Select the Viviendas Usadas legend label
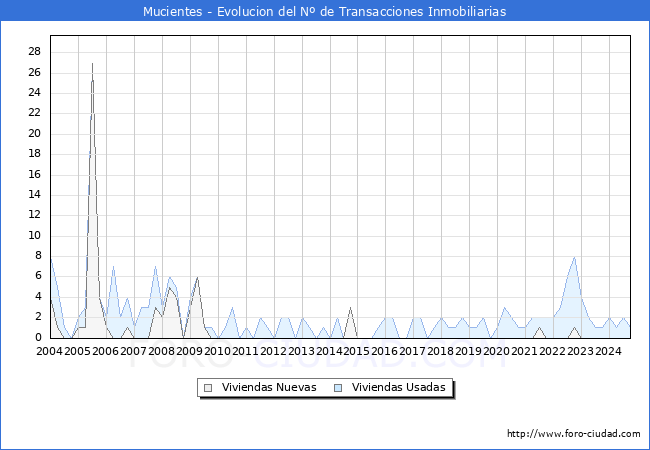 click(x=399, y=387)
